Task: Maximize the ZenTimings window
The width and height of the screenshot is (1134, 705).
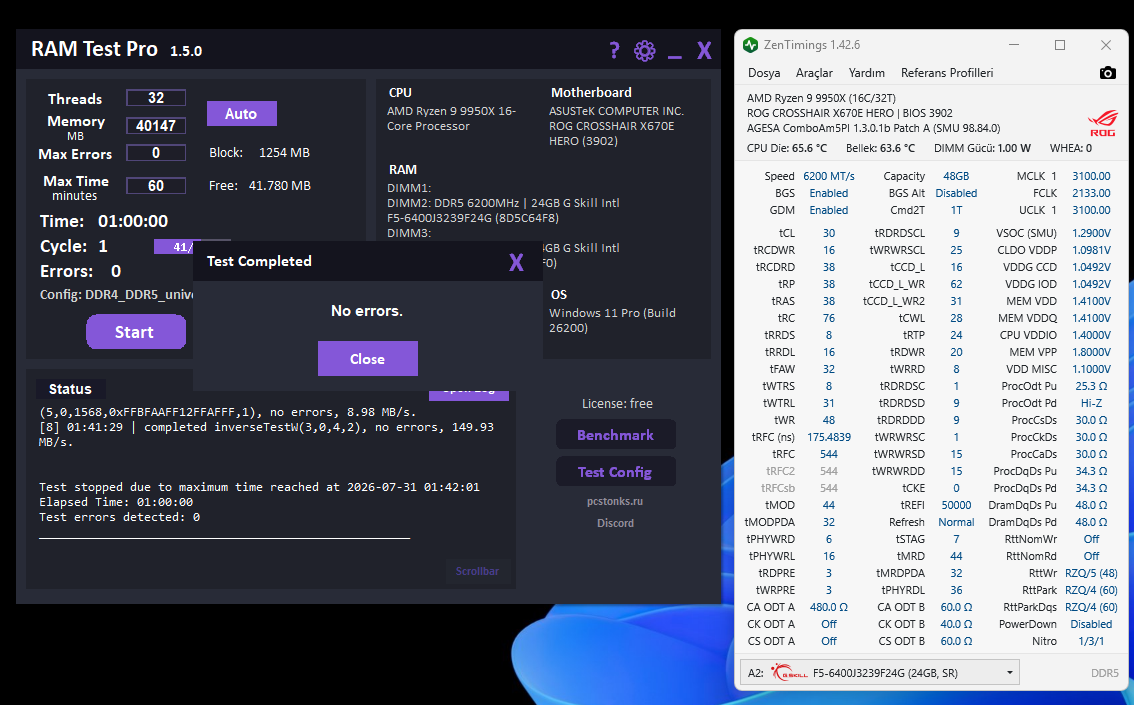Action: 1060,45
